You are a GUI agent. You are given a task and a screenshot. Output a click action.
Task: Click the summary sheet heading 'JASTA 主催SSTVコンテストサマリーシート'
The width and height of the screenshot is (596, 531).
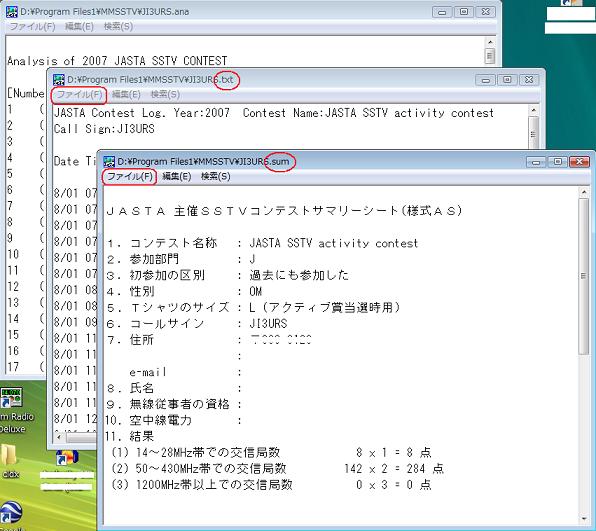pos(284,211)
